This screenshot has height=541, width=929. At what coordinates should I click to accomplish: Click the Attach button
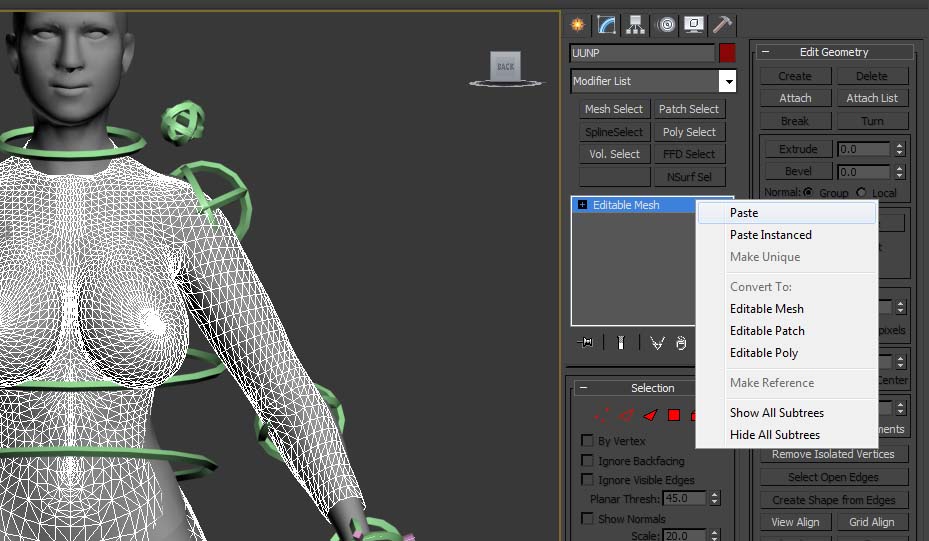click(x=795, y=98)
